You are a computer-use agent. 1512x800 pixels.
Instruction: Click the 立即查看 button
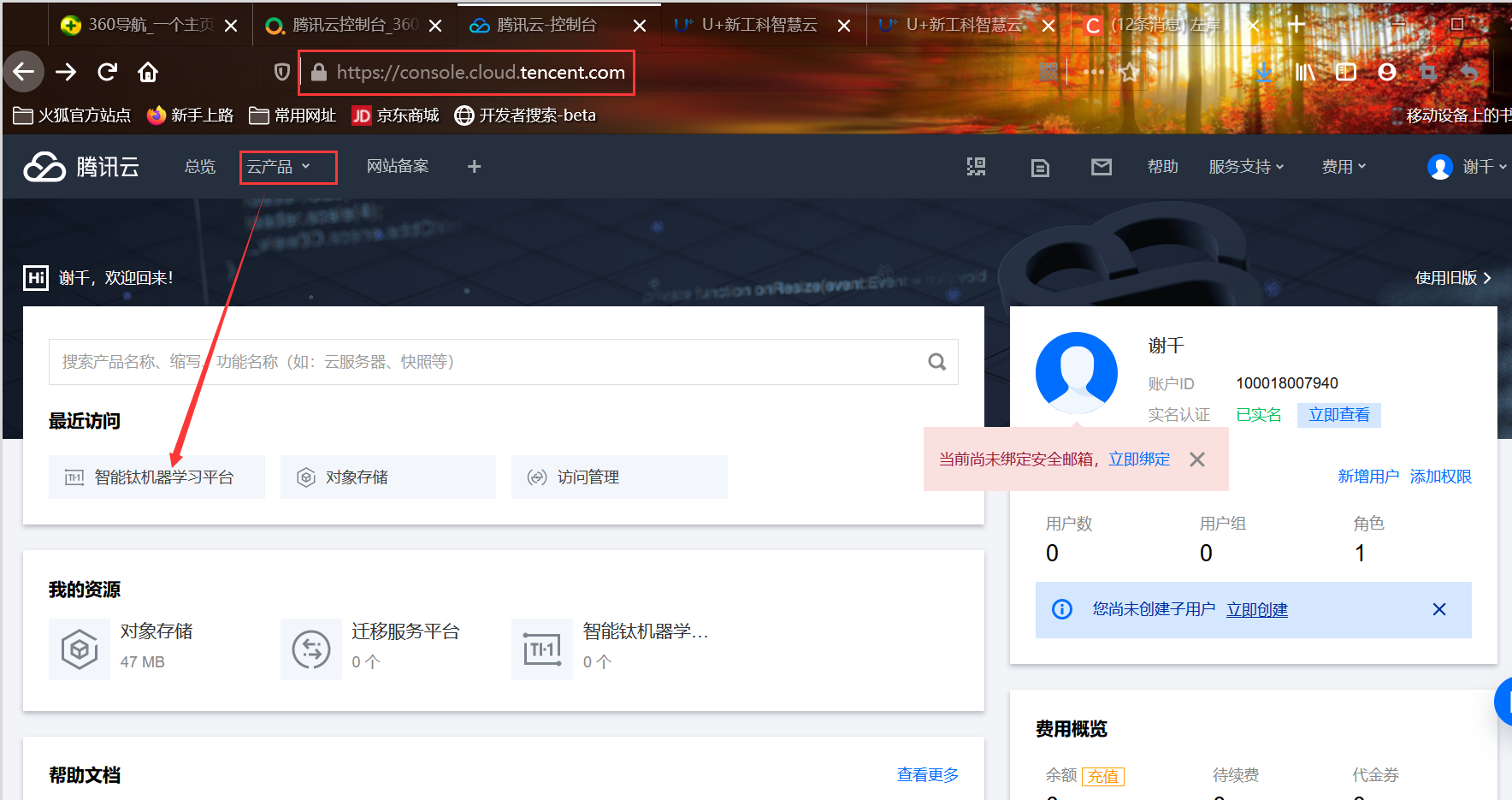pyautogui.click(x=1339, y=415)
